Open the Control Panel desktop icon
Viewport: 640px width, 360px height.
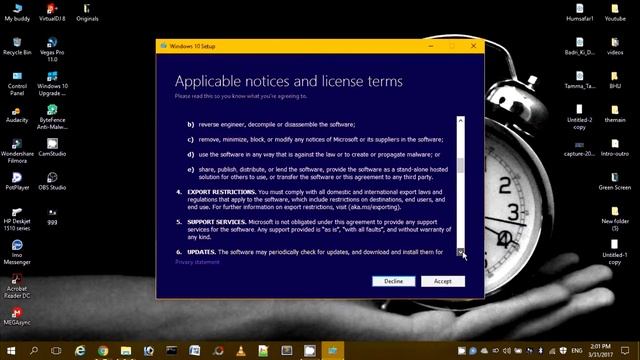click(x=17, y=83)
